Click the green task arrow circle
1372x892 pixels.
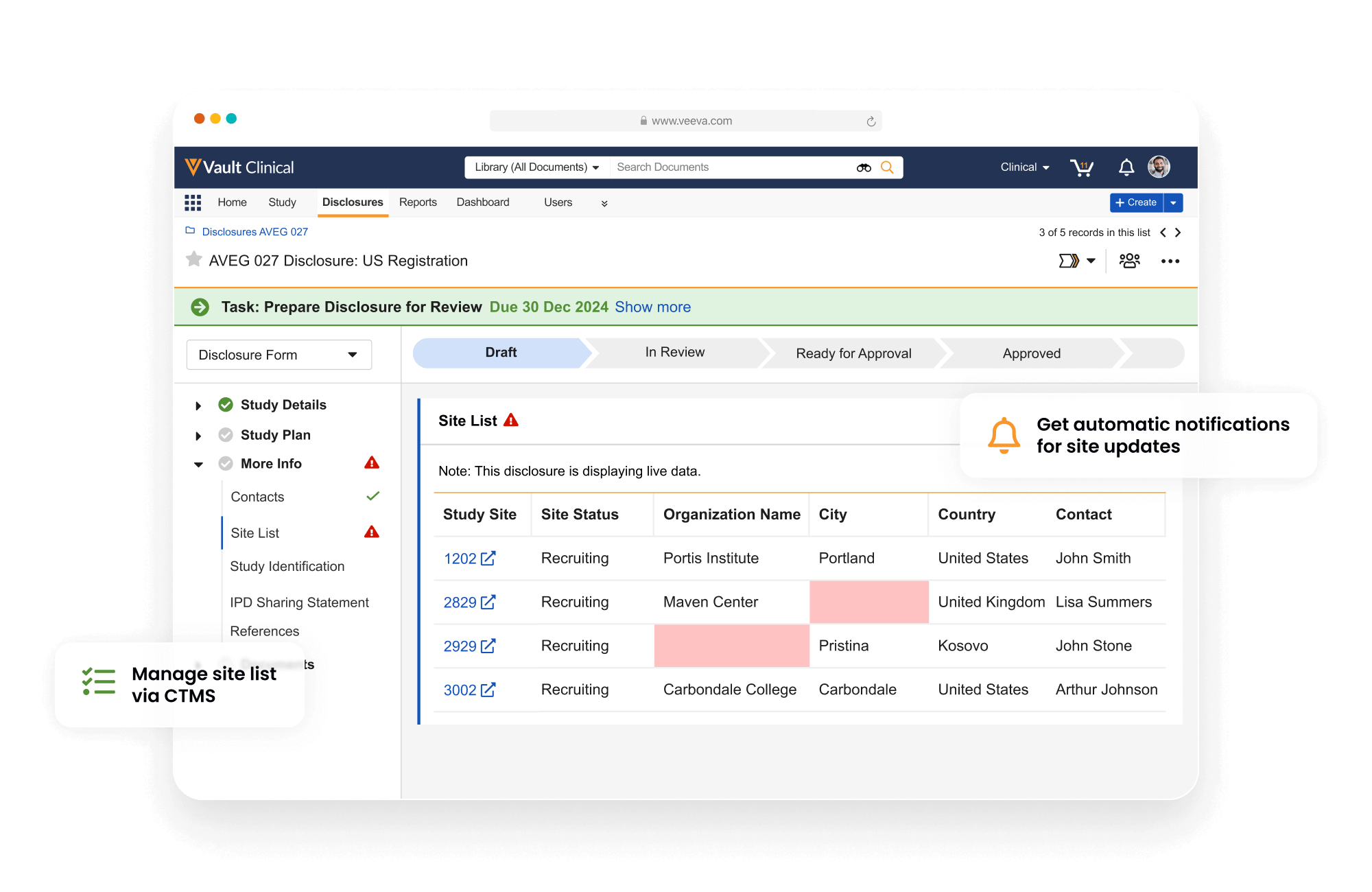point(200,307)
